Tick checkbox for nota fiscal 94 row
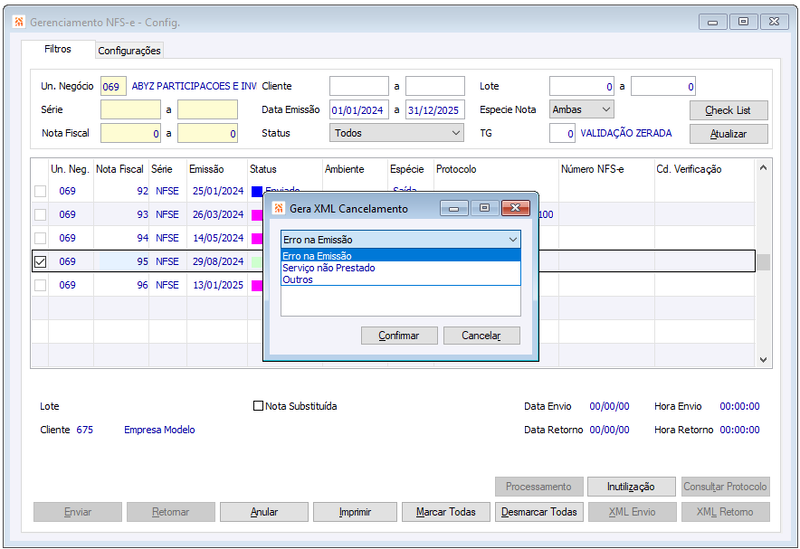 [40, 238]
